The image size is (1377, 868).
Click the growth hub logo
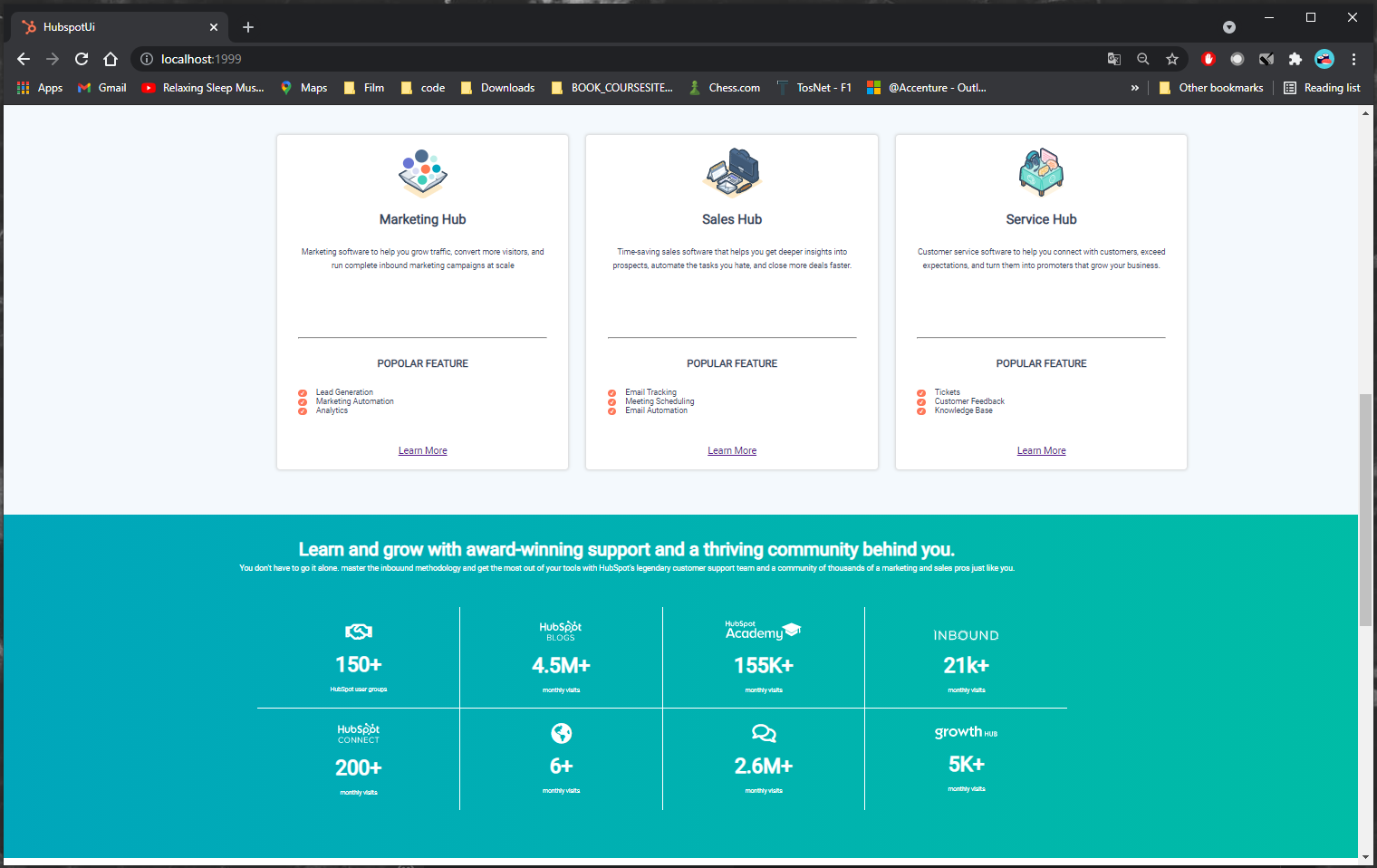966,732
